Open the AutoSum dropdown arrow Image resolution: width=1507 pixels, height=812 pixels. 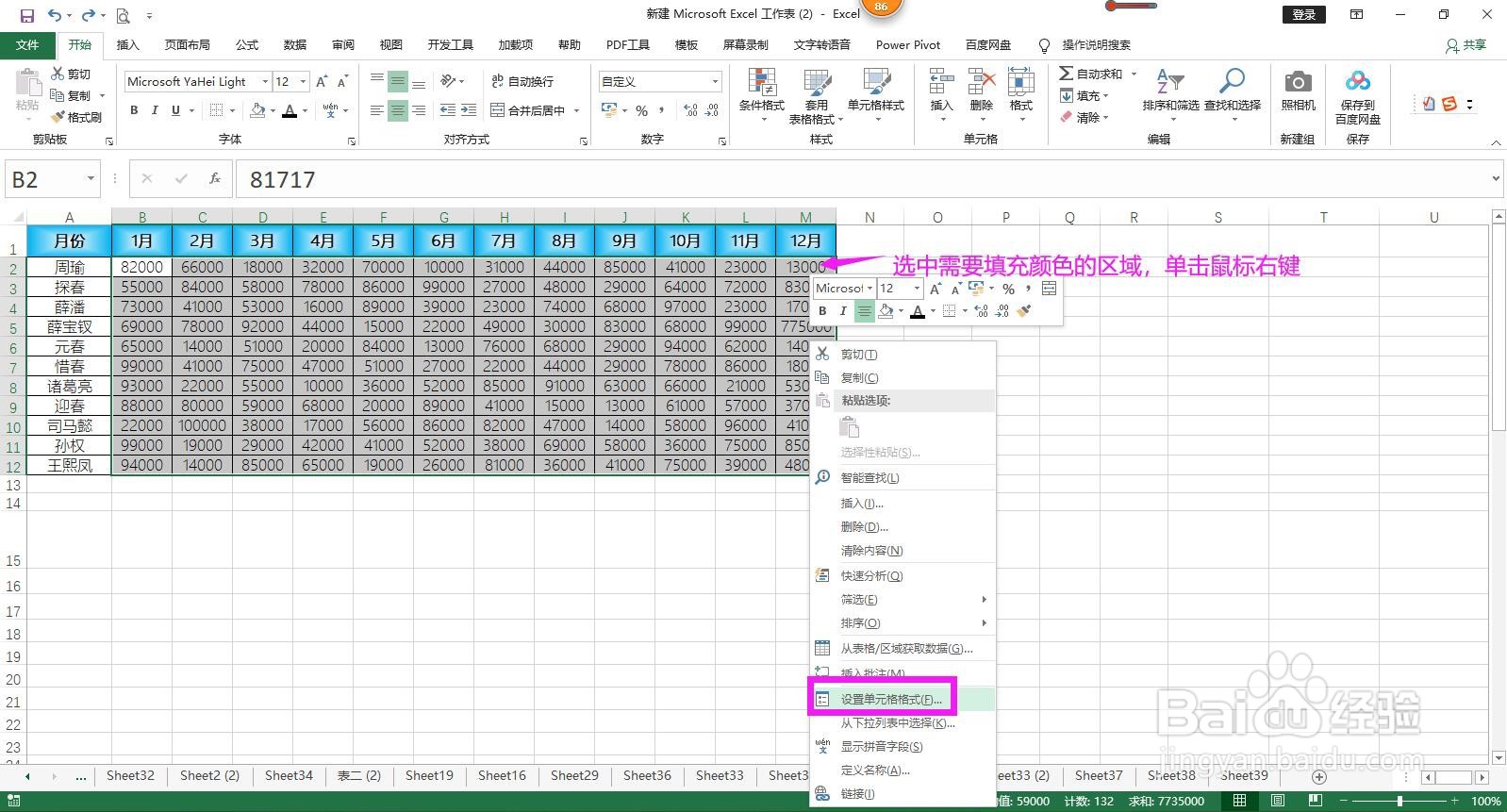coord(1134,74)
